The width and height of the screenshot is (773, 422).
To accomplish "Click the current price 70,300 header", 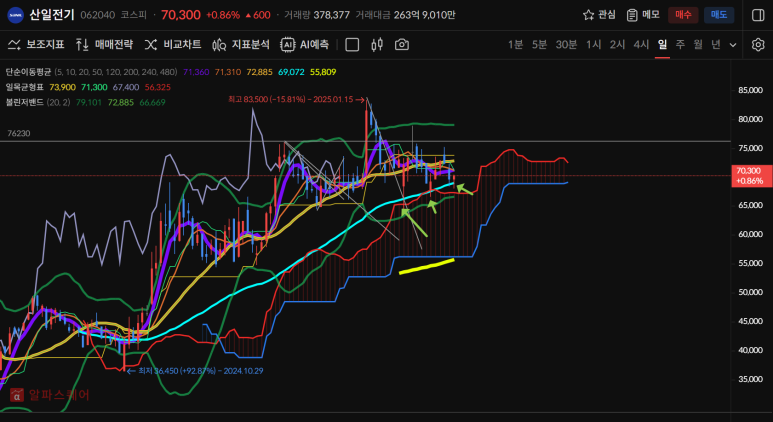I will (x=181, y=15).
